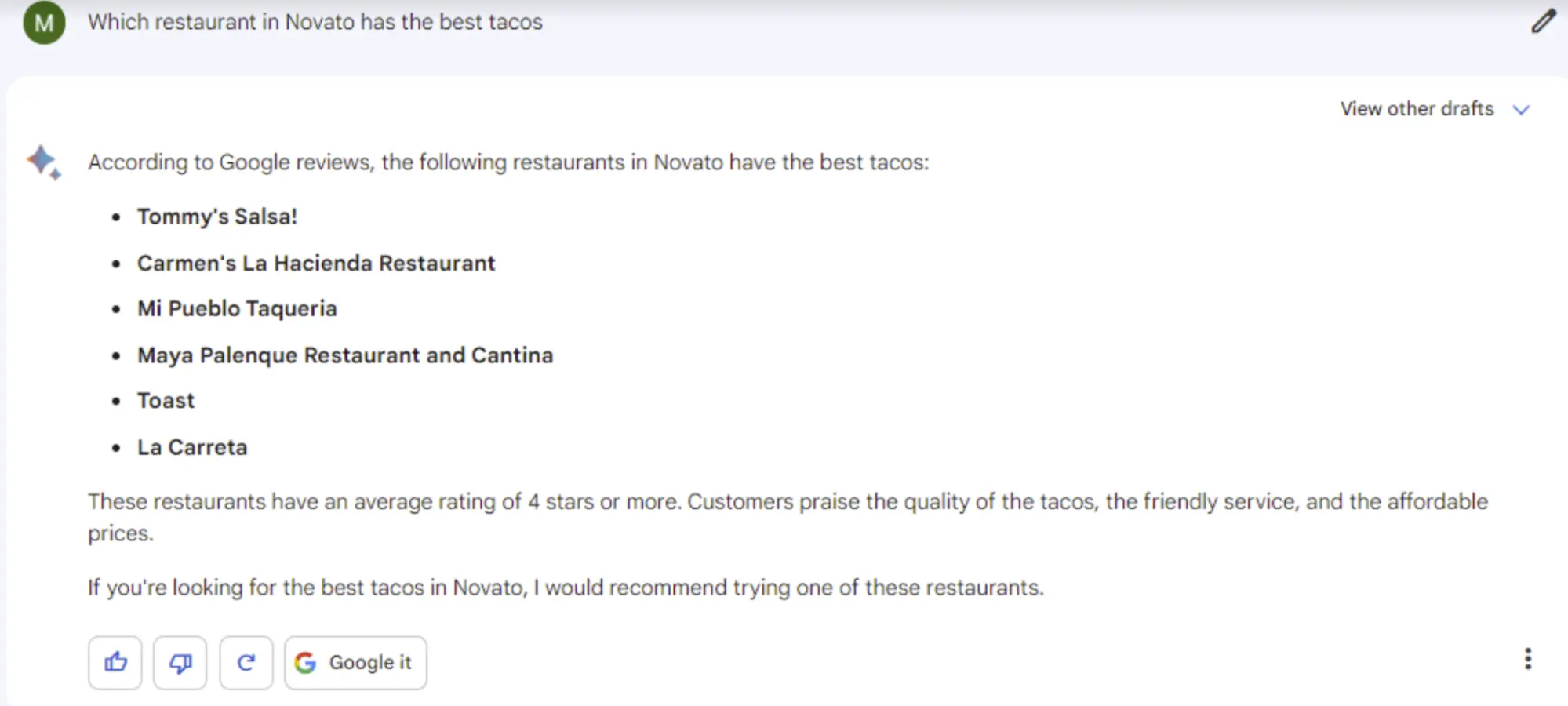Open the drafts chevron arrow
This screenshot has width=1568, height=706.
pos(1522,109)
